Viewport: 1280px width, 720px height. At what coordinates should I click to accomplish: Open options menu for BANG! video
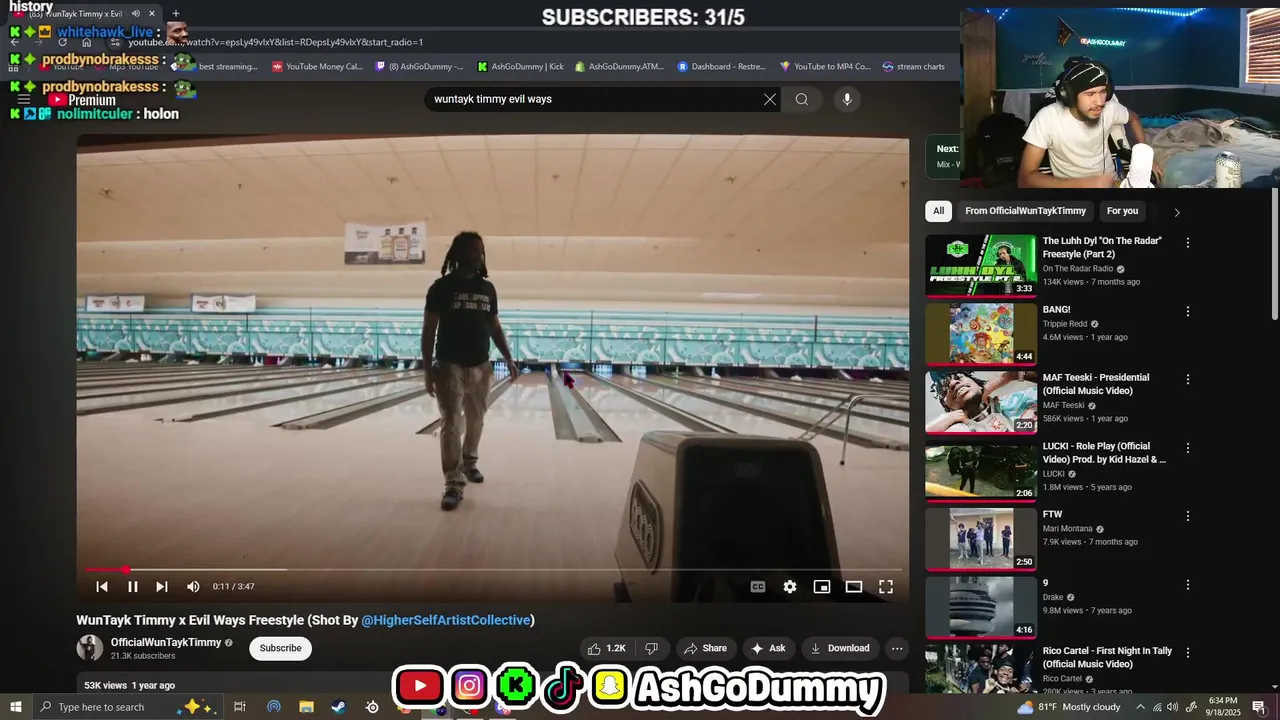tap(1188, 311)
